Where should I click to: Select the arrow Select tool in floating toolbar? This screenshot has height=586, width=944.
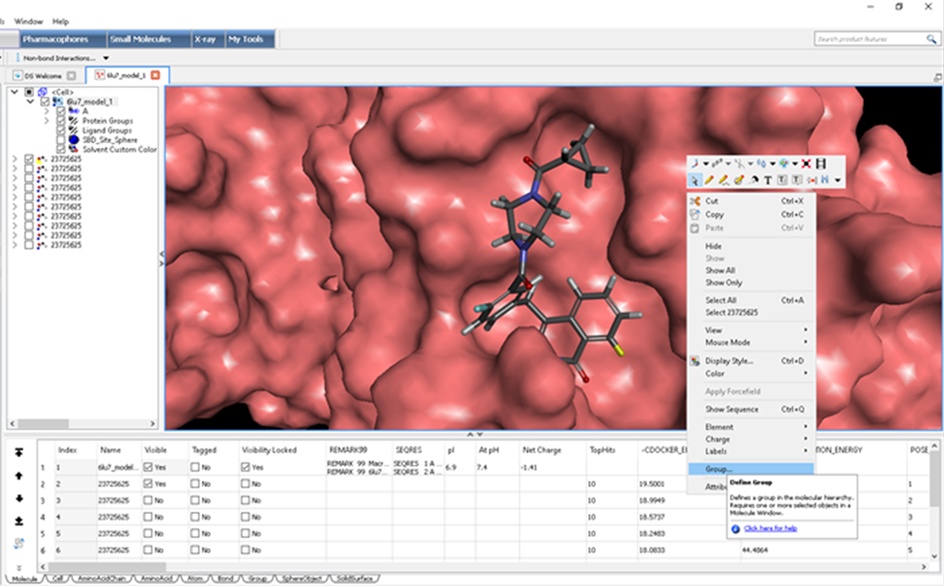click(695, 180)
